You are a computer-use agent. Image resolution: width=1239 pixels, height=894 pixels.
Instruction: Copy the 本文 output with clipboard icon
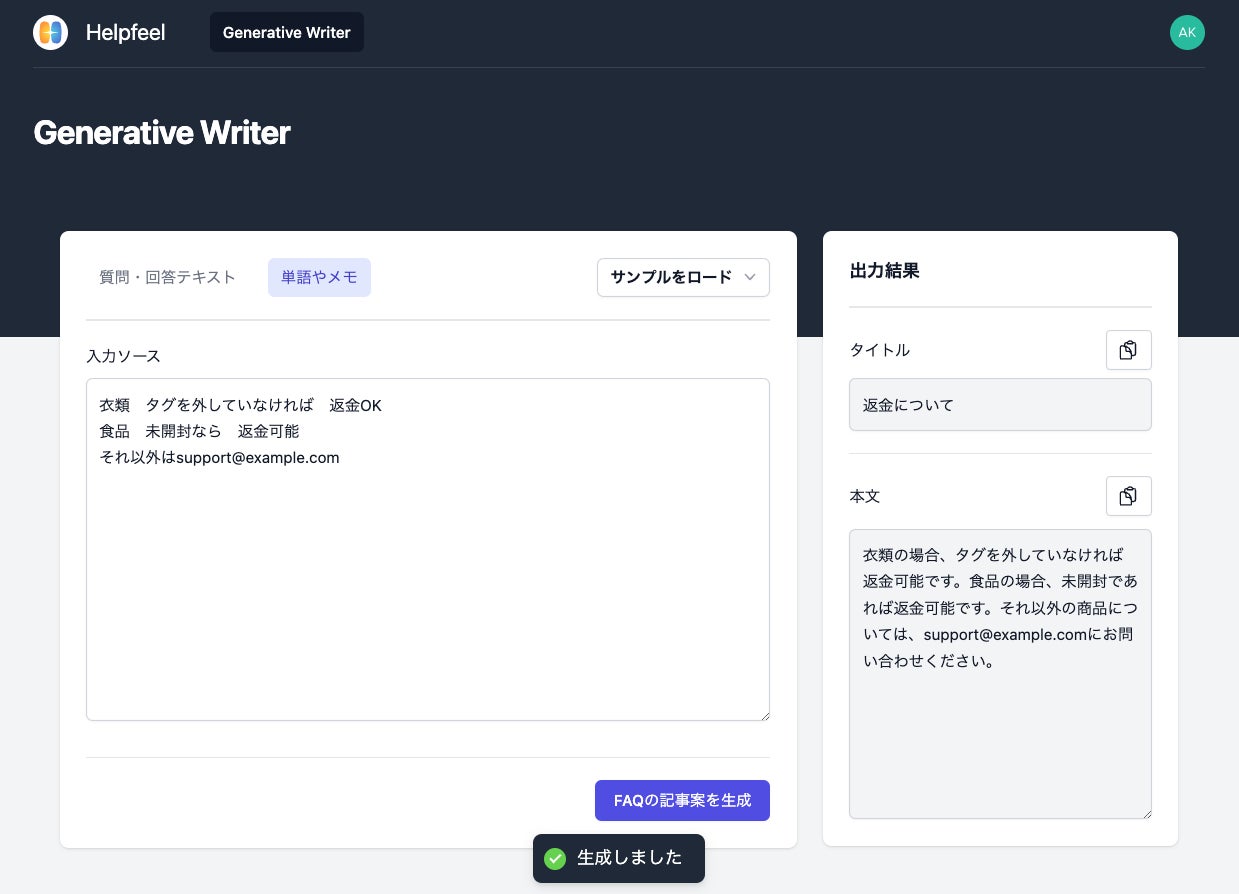pyautogui.click(x=1128, y=496)
